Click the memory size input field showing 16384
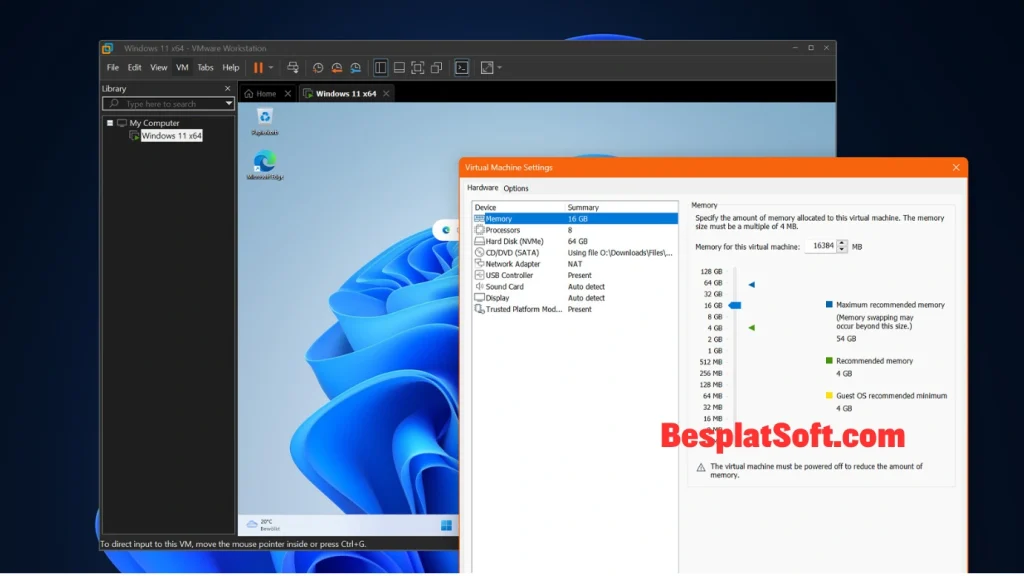This screenshot has width=1024, height=576. [824, 245]
